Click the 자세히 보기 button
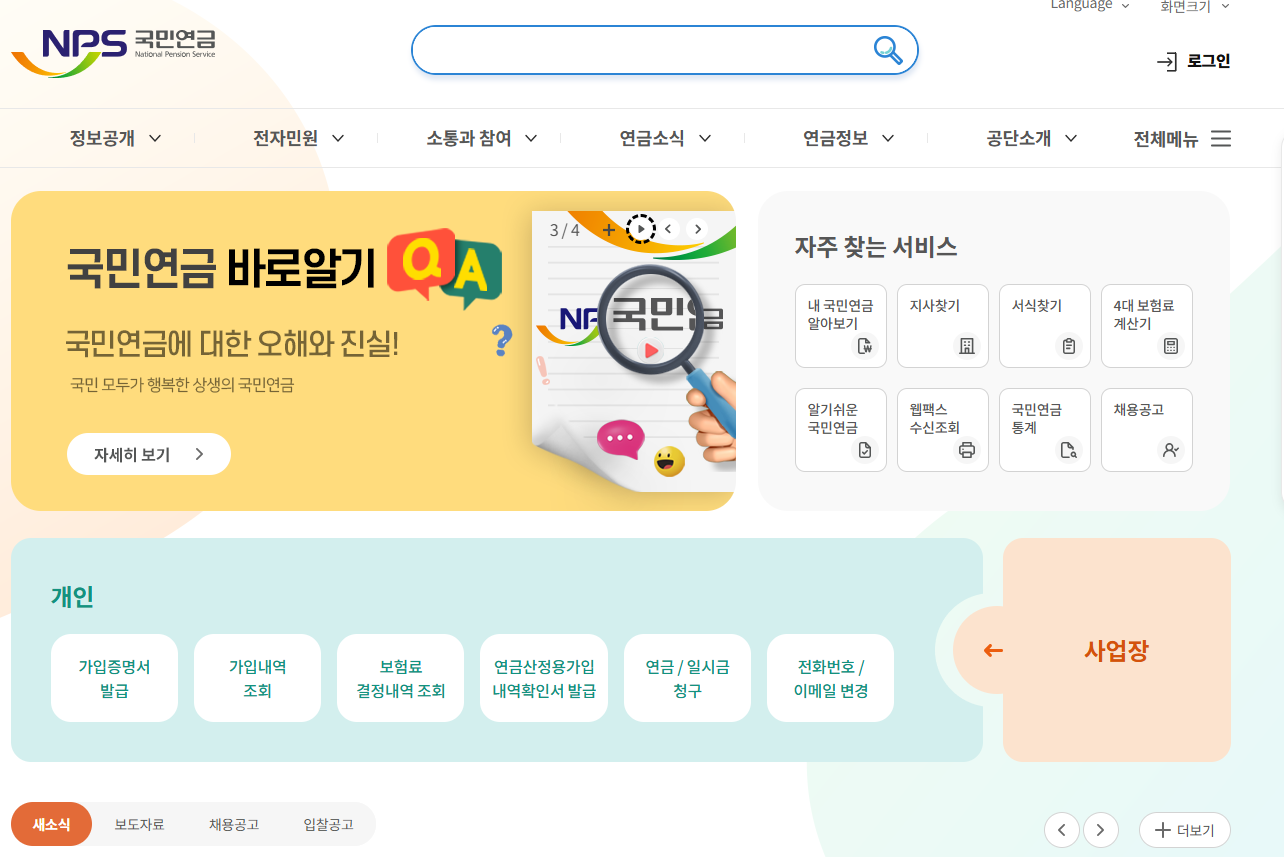Image resolution: width=1284 pixels, height=857 pixels. 149,454
